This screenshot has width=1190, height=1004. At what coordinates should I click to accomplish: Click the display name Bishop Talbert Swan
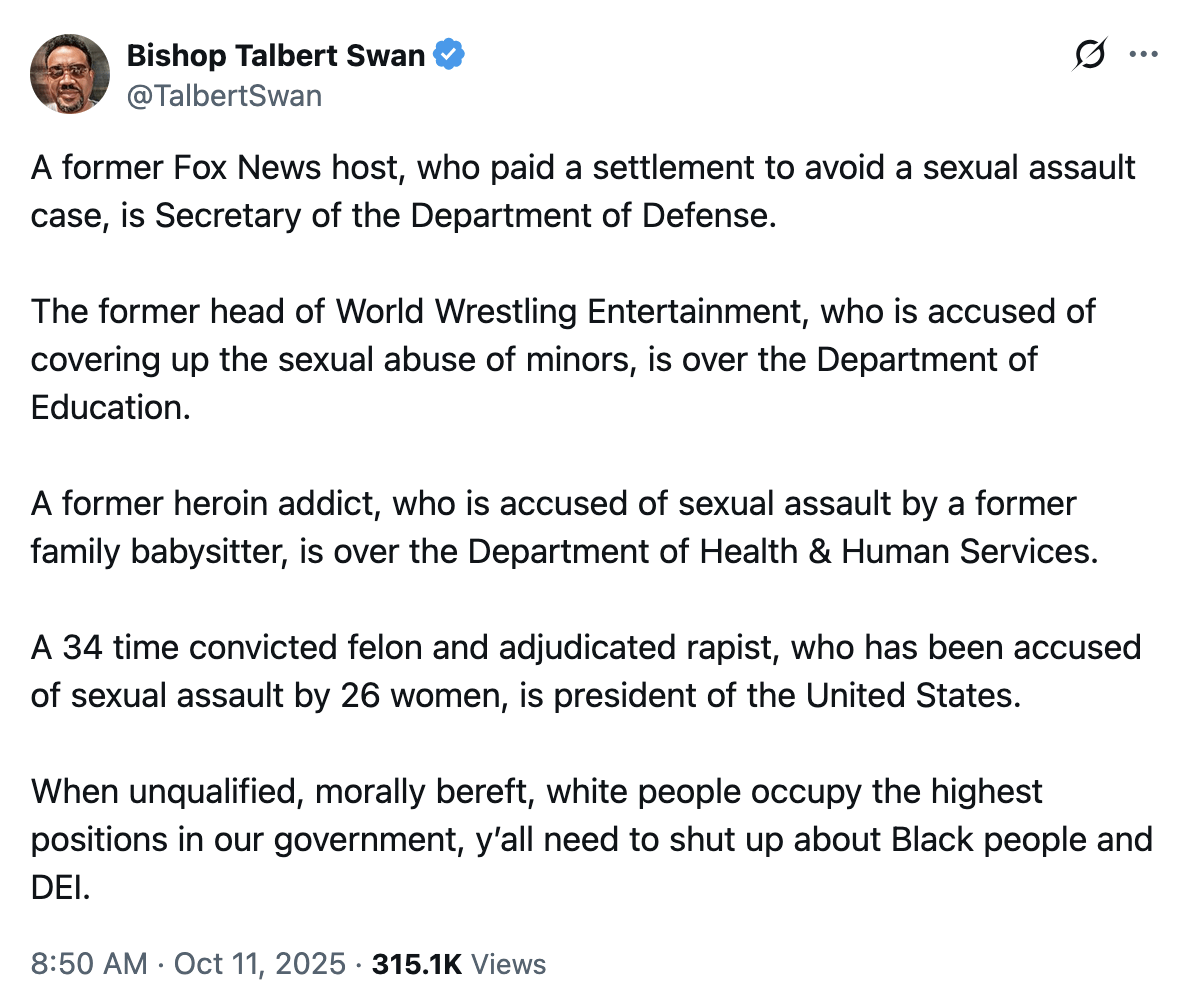pyautogui.click(x=277, y=56)
